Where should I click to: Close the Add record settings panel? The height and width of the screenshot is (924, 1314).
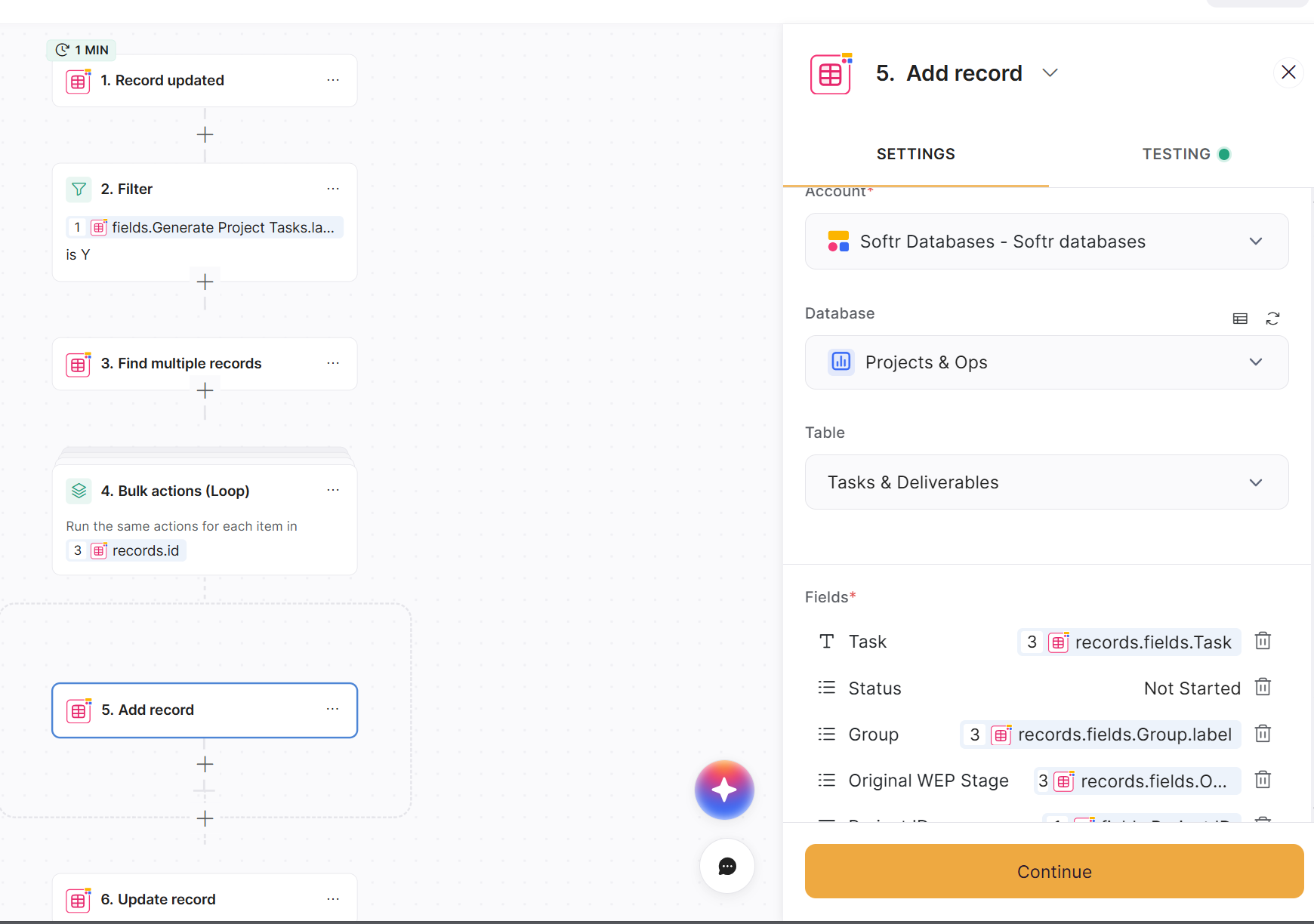point(1288,72)
